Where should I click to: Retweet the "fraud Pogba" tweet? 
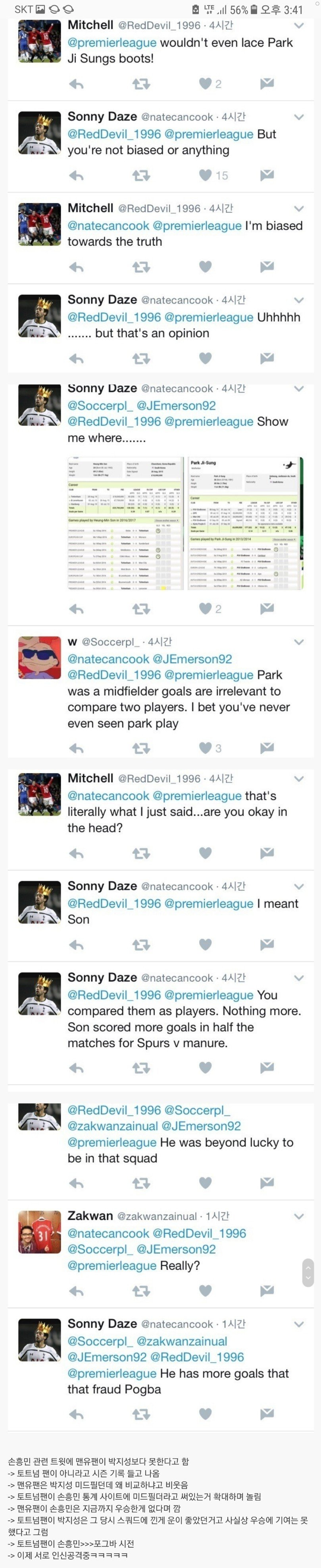click(141, 1413)
